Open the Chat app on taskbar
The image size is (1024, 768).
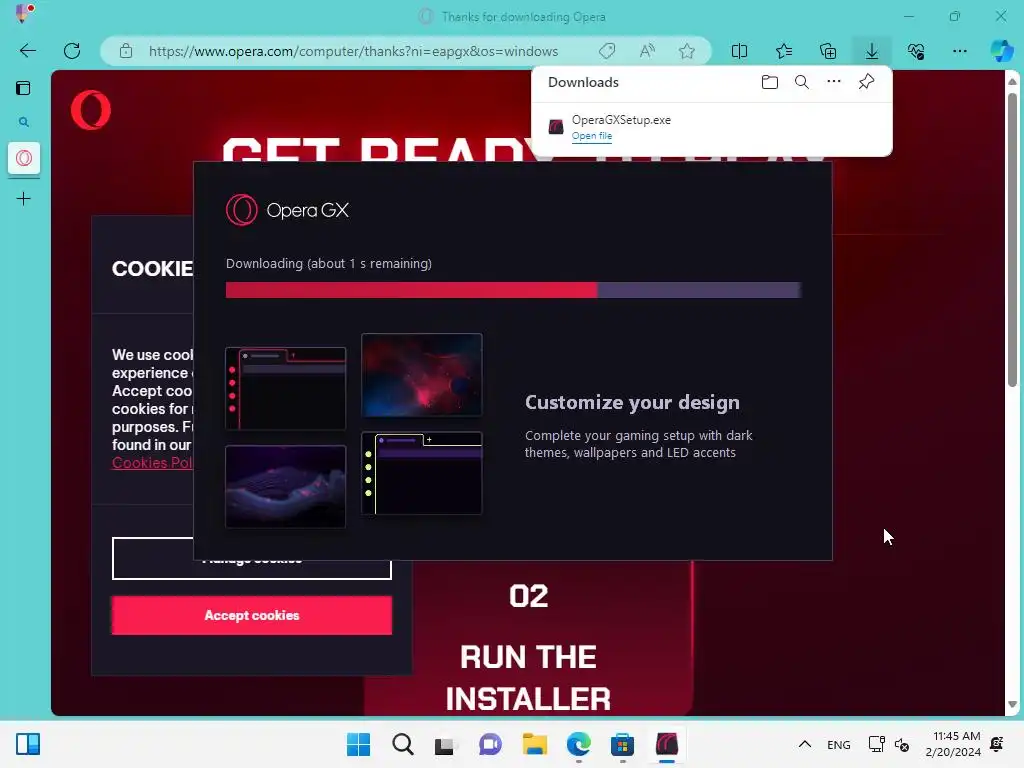(x=490, y=744)
